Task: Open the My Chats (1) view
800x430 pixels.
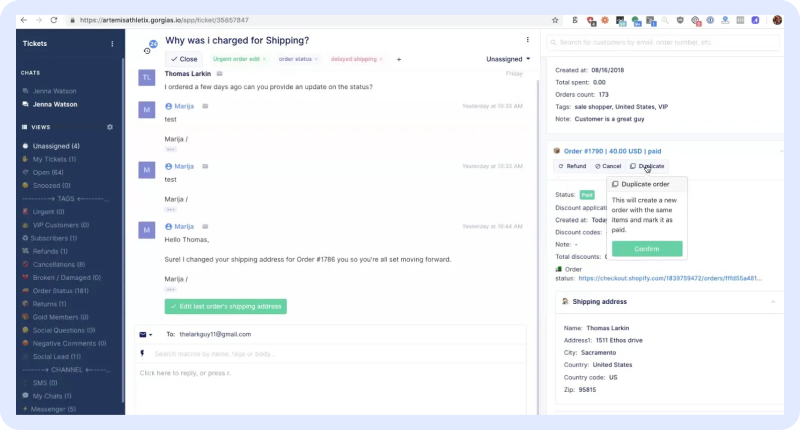Action: point(52,396)
